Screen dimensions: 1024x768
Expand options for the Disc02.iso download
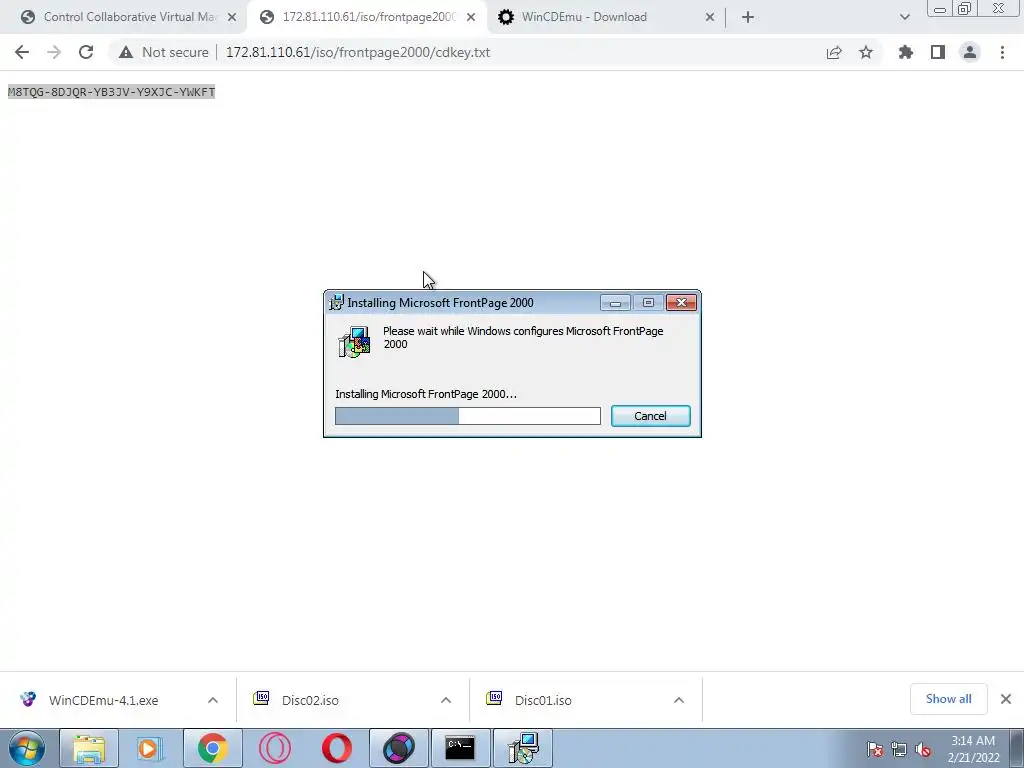446,700
